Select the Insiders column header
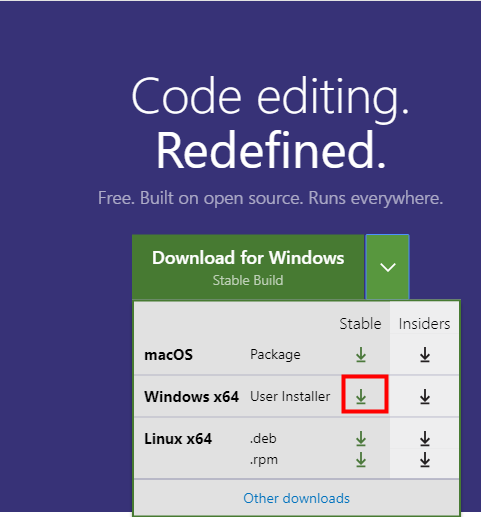Image resolution: width=481 pixels, height=517 pixels. coord(424,324)
